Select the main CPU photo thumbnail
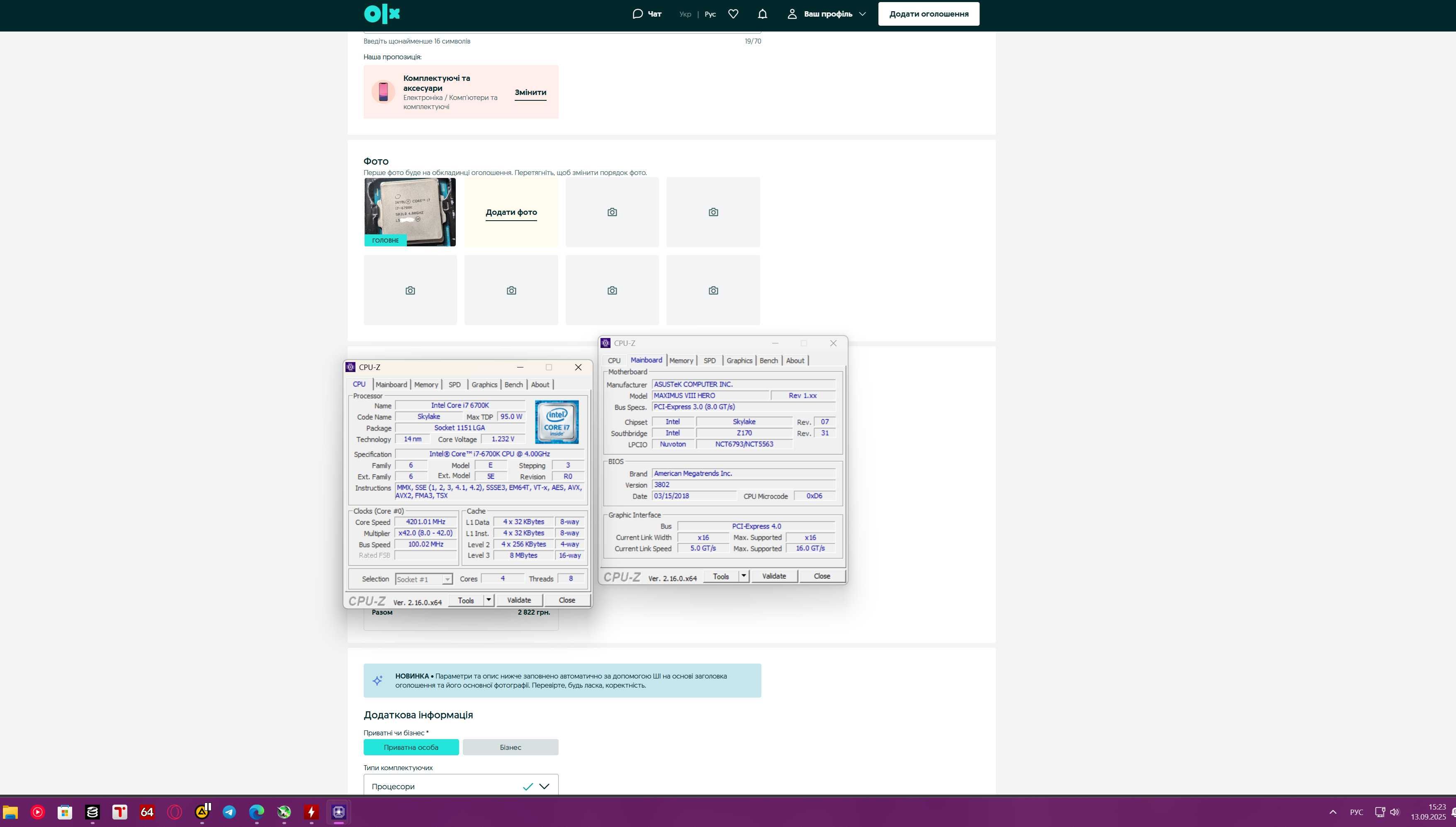This screenshot has height=827, width=1456. [x=410, y=212]
